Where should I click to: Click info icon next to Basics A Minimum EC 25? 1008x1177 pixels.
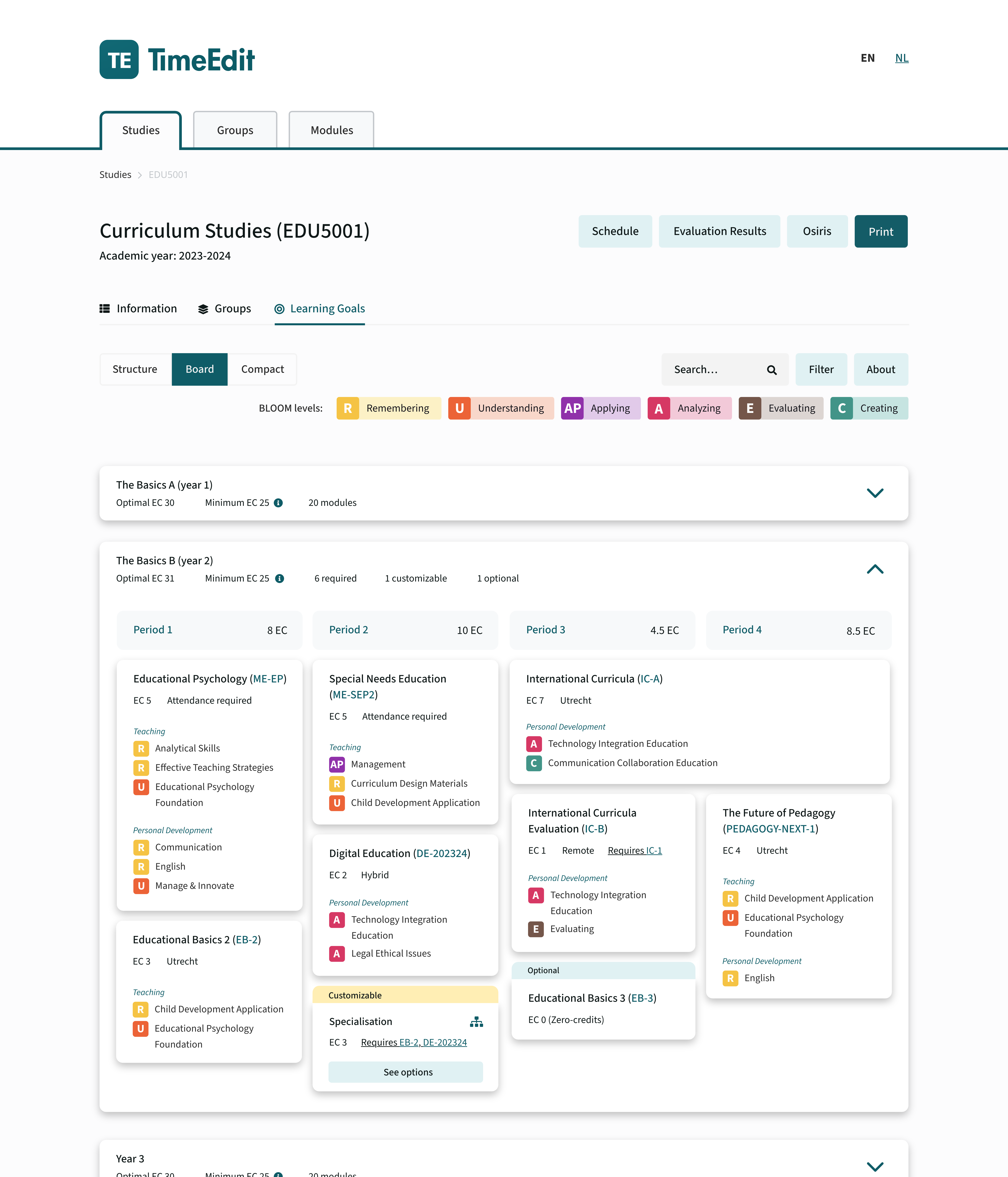coord(278,503)
